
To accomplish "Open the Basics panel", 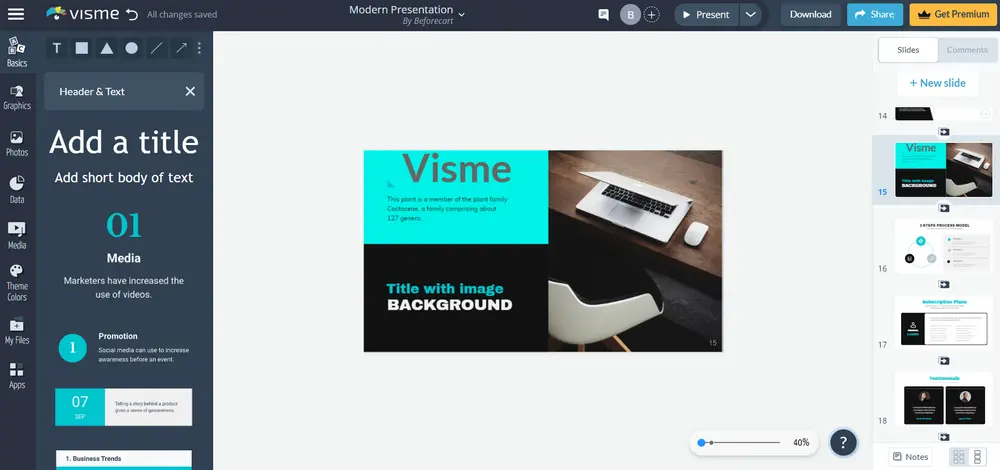I will tap(17, 52).
